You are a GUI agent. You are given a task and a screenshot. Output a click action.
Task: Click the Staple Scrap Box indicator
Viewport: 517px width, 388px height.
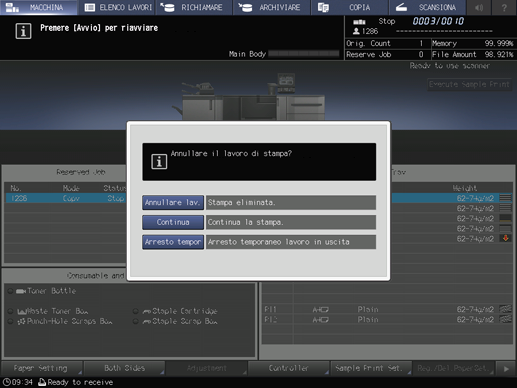pyautogui.click(x=136, y=321)
